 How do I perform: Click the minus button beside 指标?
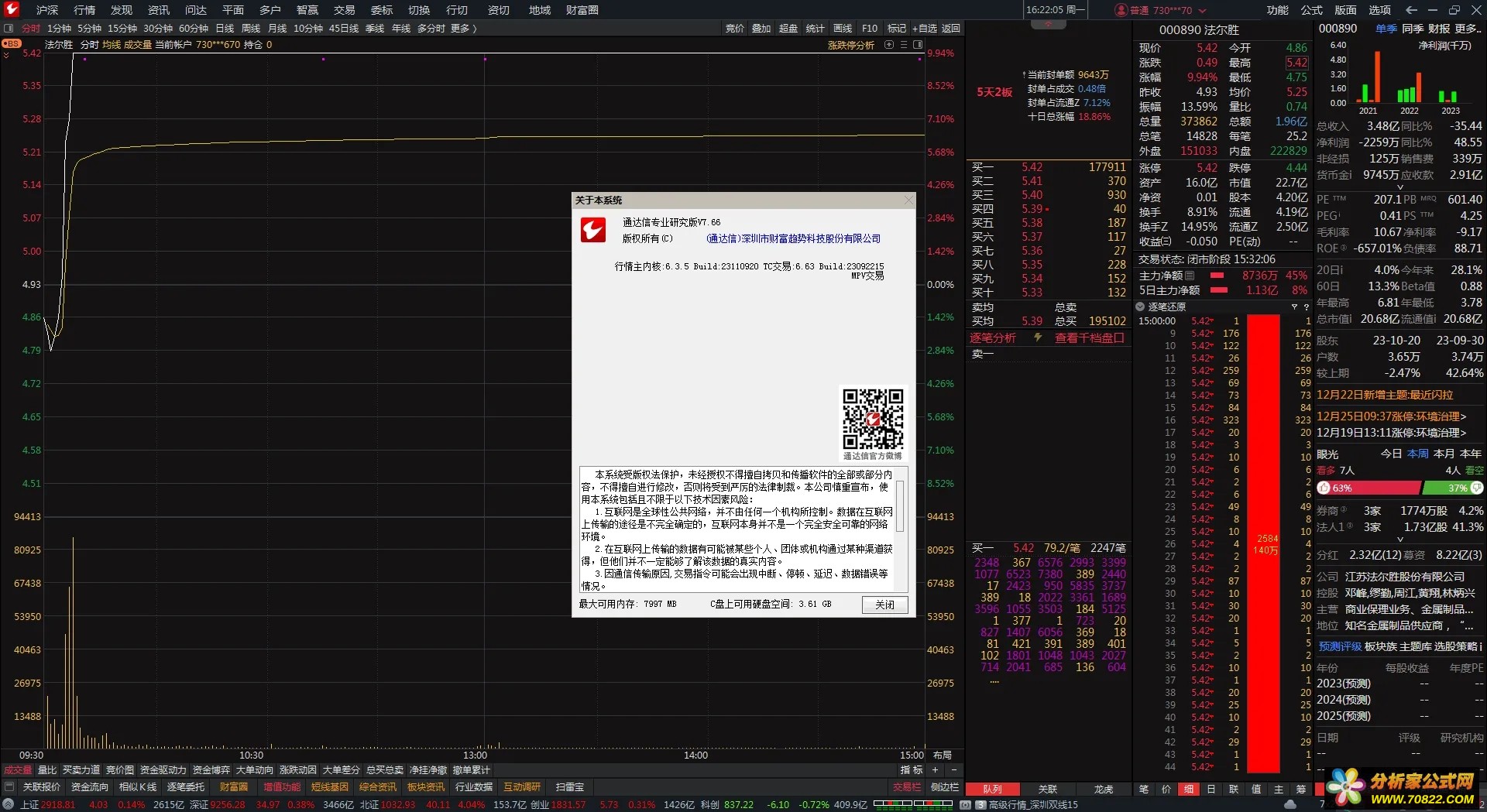coord(953,770)
